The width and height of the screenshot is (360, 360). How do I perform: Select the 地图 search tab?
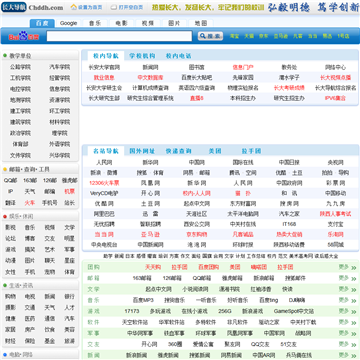point(201,23)
